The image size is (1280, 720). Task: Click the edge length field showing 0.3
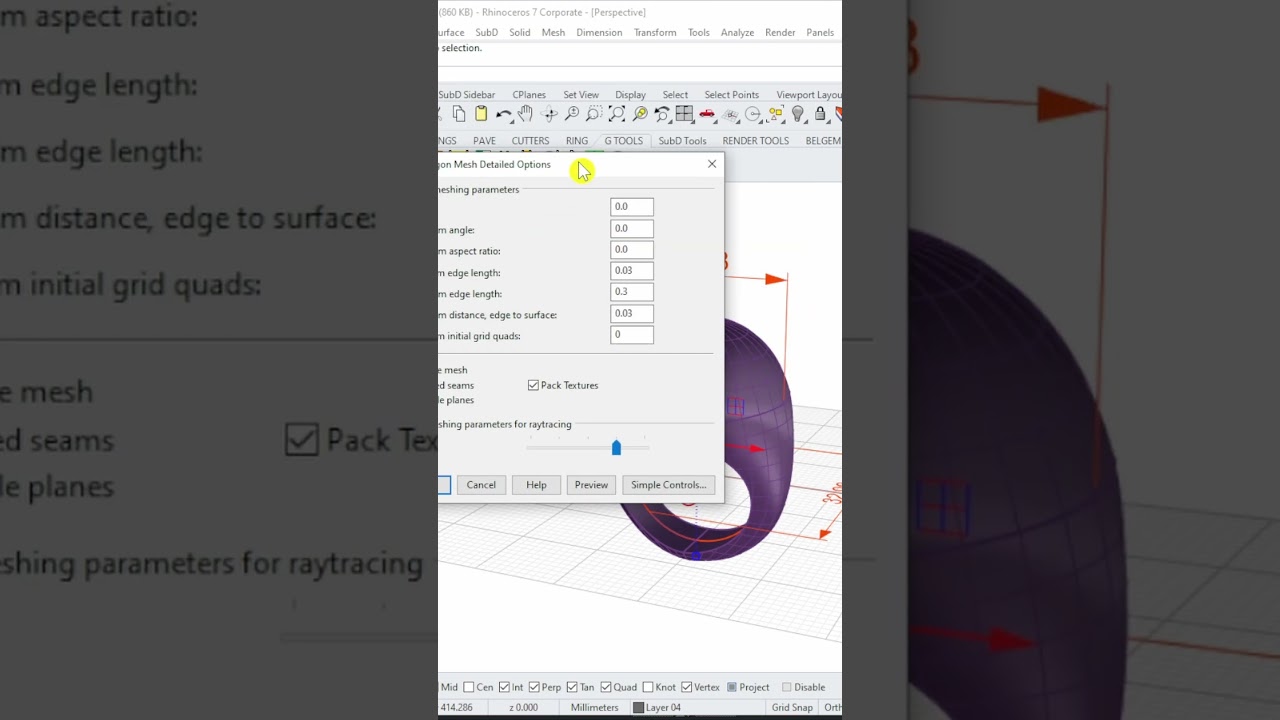point(632,292)
